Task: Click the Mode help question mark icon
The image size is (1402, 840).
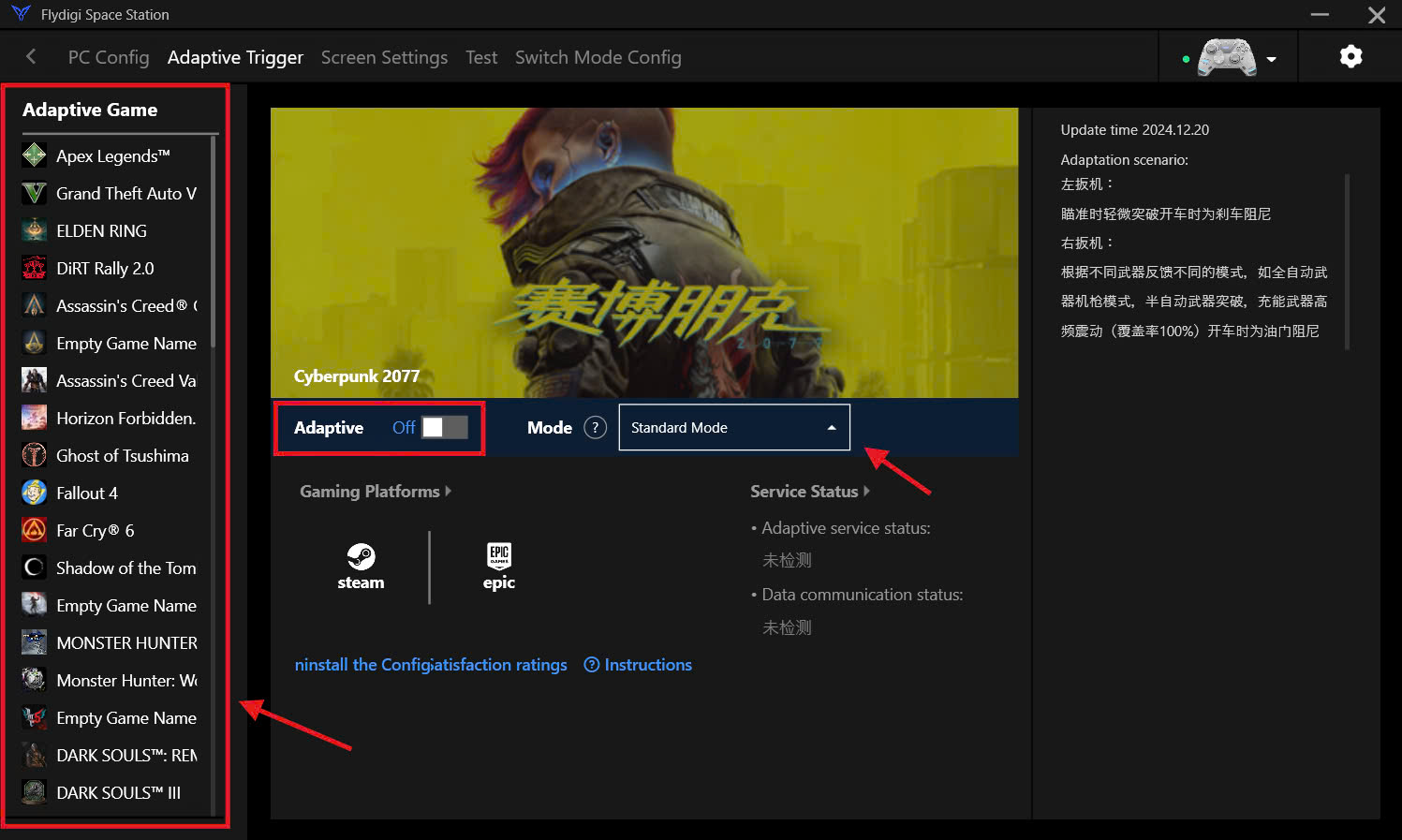Action: click(x=595, y=428)
